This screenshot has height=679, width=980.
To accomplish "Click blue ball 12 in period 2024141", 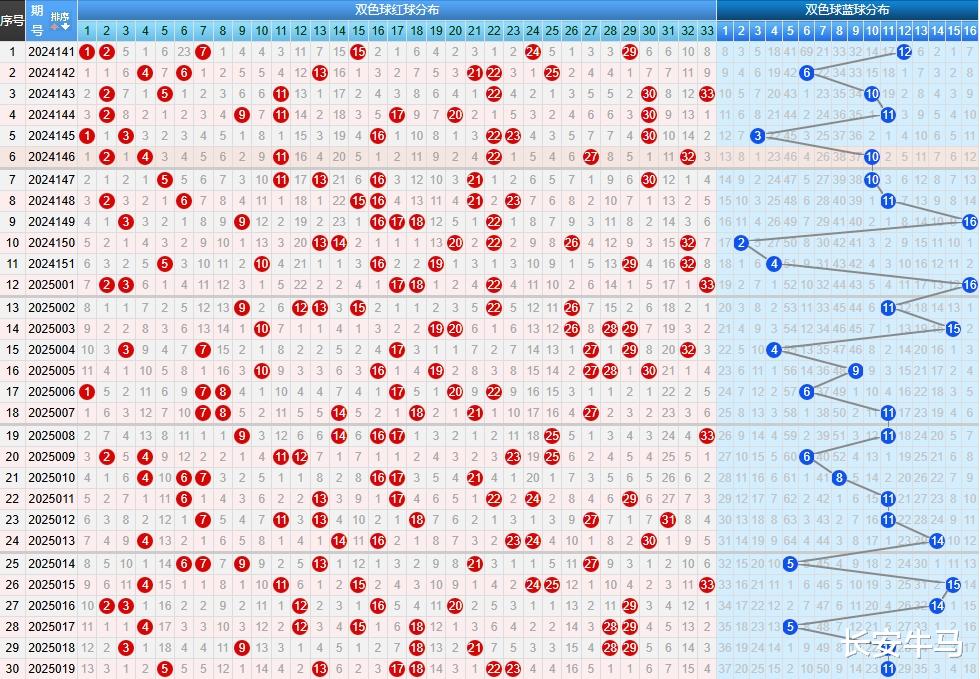I will pos(904,52).
